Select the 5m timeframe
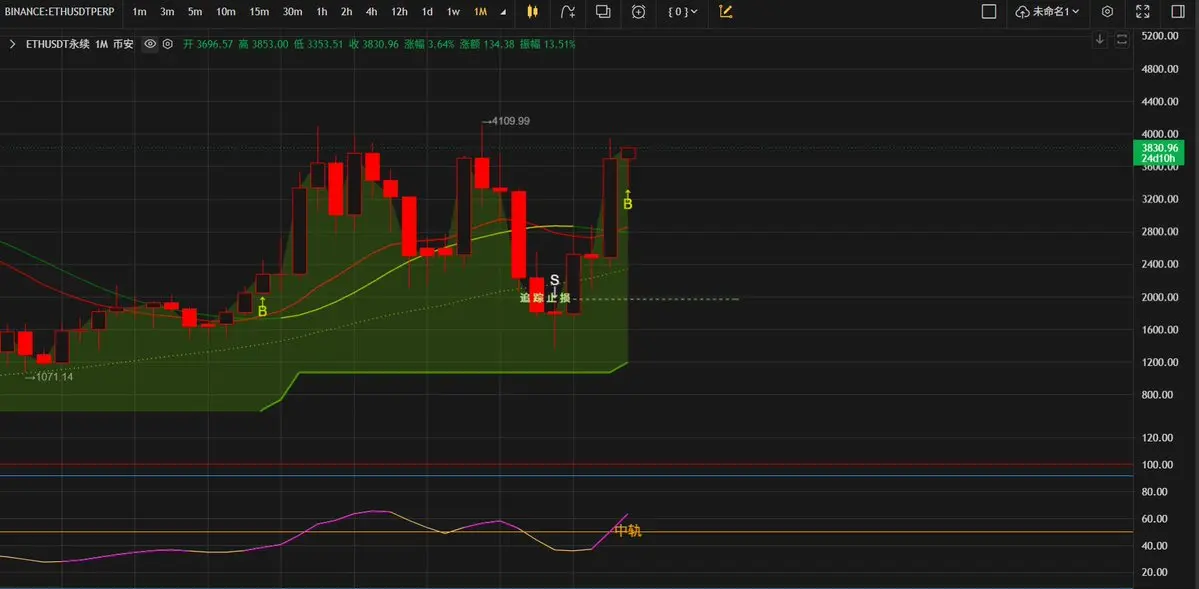 (x=195, y=11)
